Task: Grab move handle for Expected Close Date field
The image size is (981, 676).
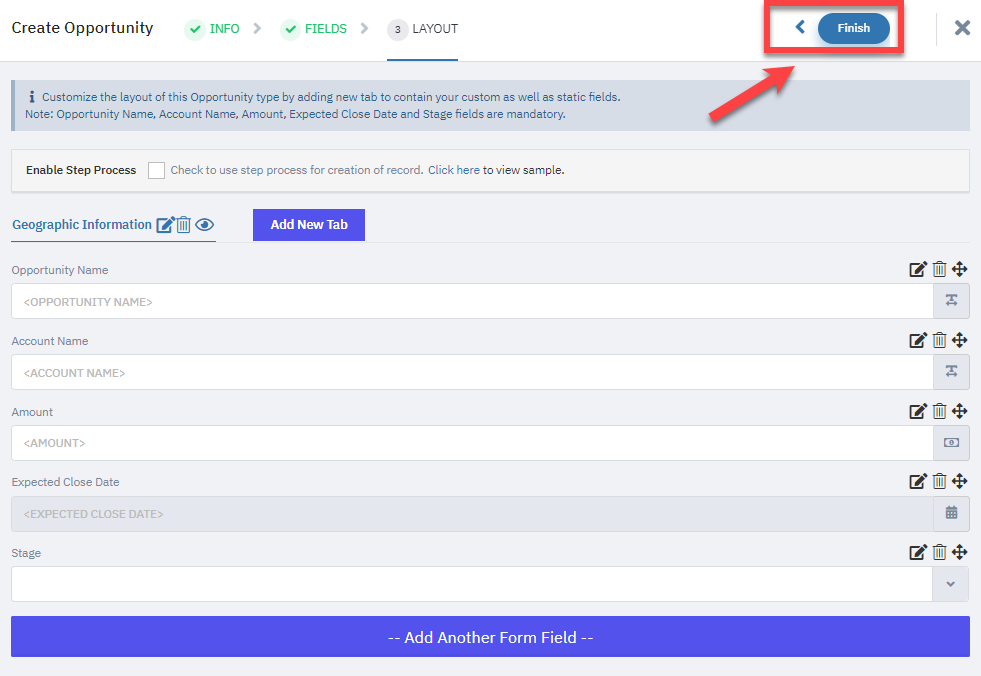Action: click(960, 481)
